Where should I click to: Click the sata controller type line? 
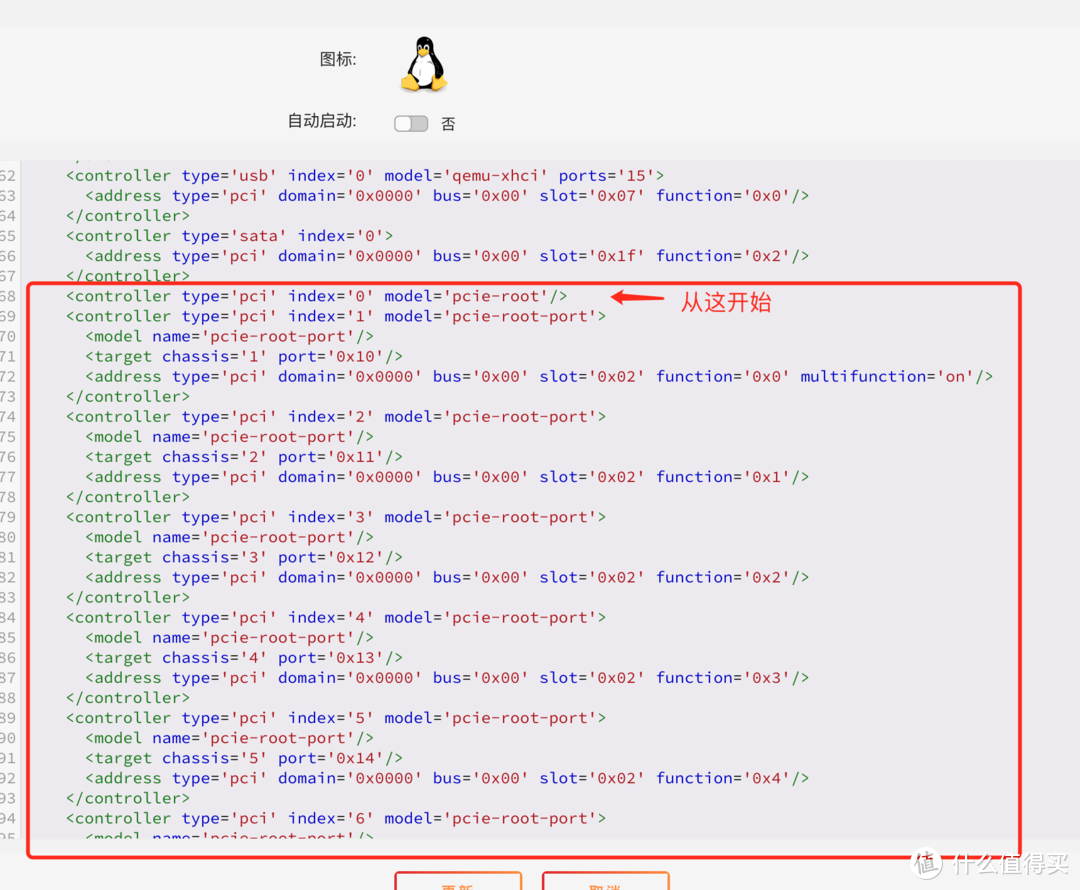point(228,235)
